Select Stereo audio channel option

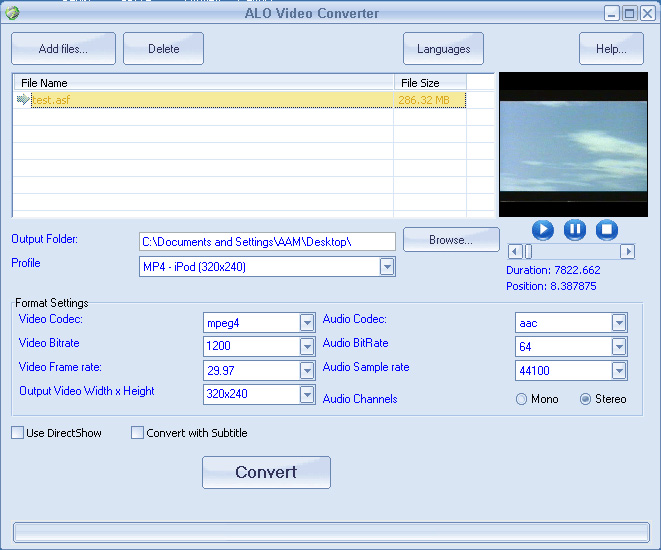point(586,399)
